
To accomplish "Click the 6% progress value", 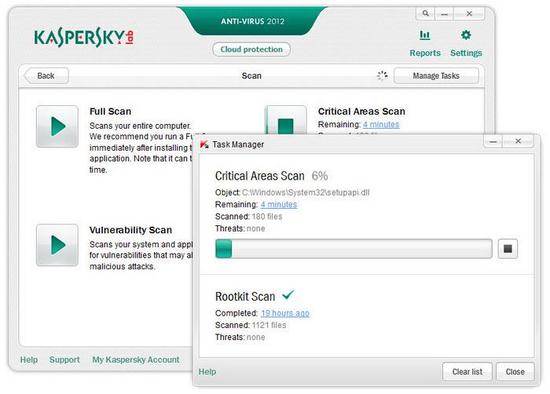I will [x=320, y=176].
